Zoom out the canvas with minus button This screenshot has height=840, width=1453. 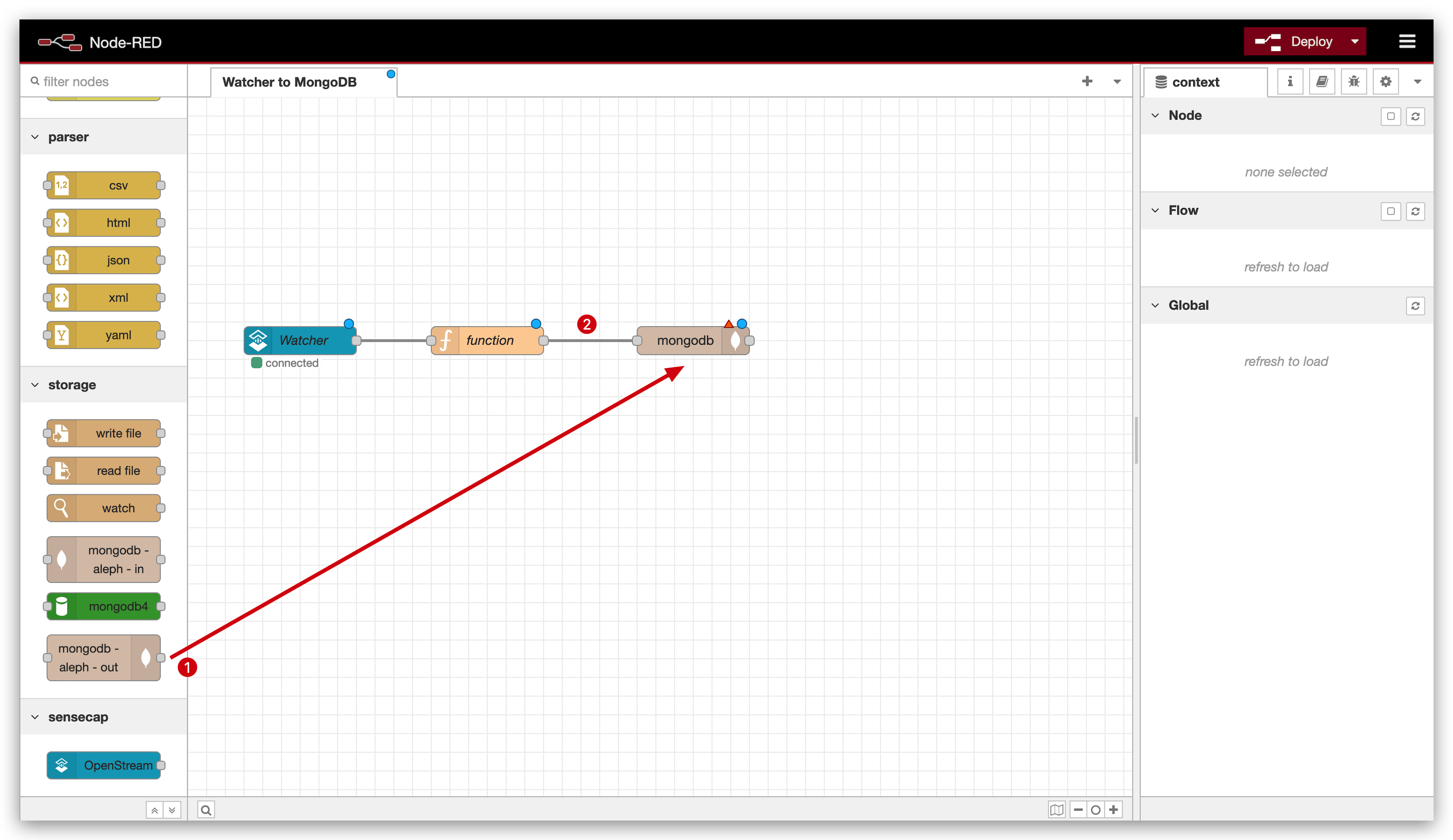pyautogui.click(x=1078, y=809)
